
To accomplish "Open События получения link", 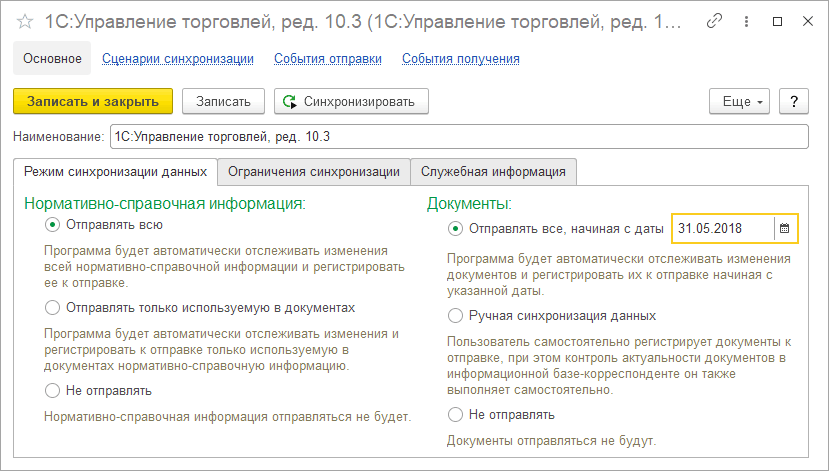I will point(460,59).
